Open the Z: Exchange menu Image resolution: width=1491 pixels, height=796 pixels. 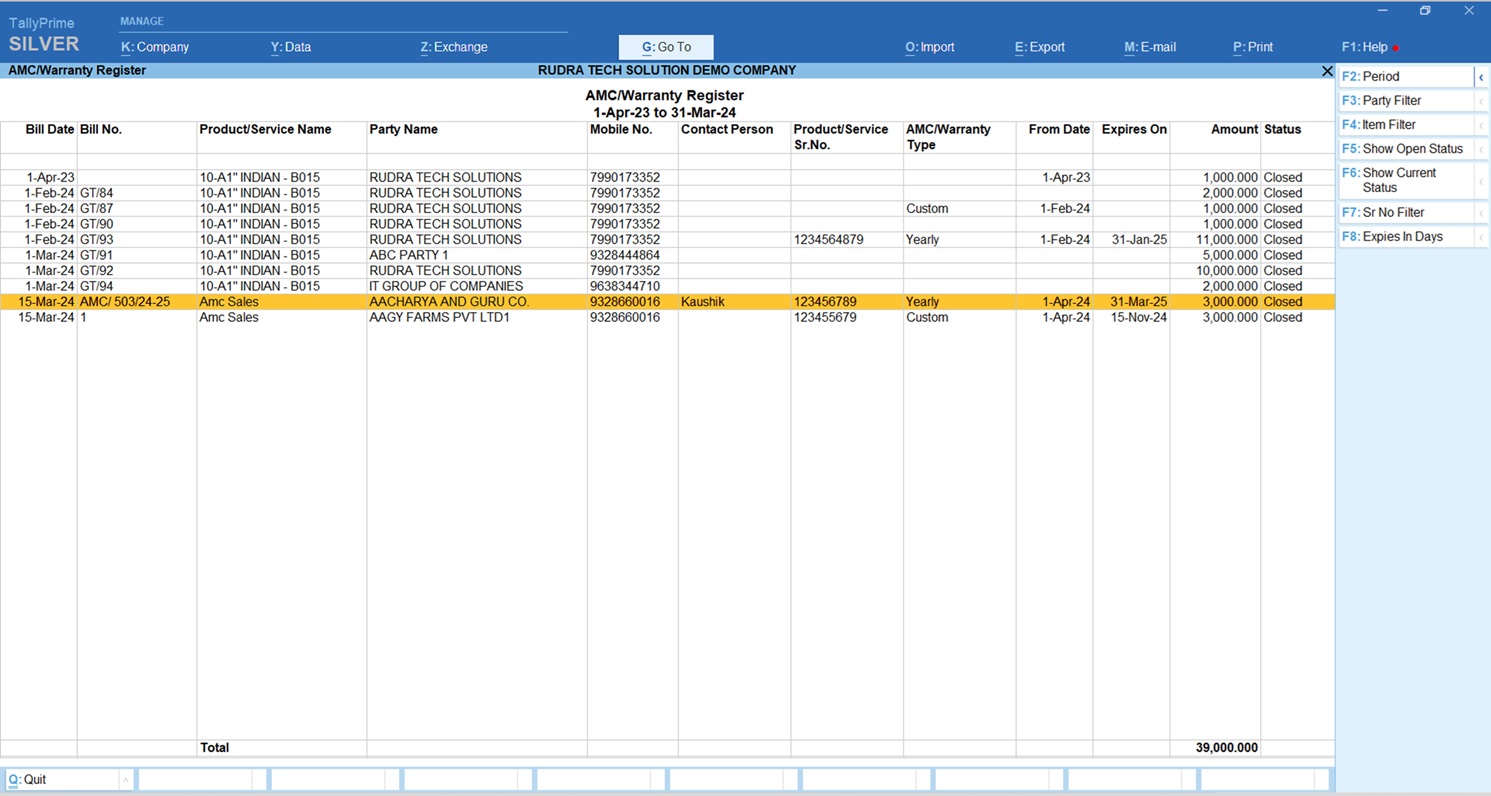pyautogui.click(x=454, y=47)
